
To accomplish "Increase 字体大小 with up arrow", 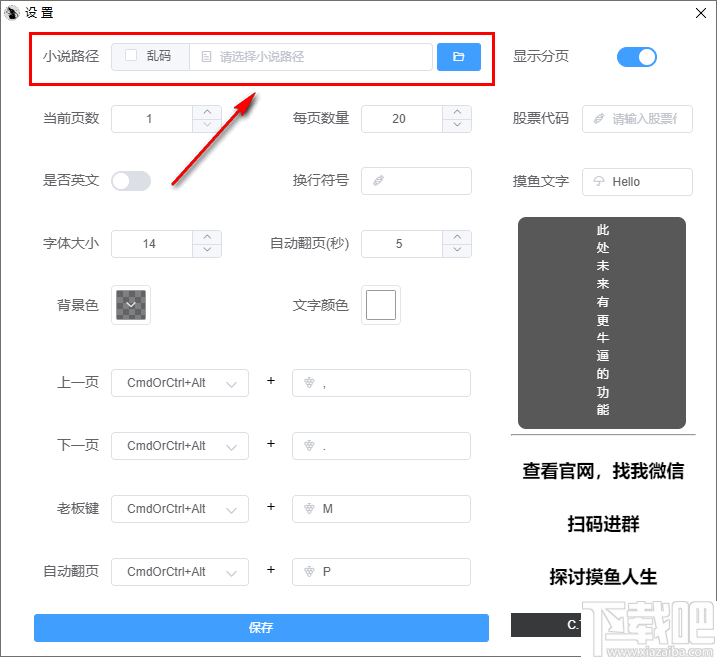I will click(207, 237).
